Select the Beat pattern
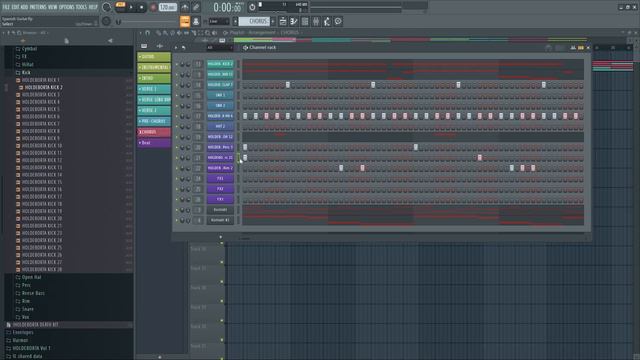Screen dimensions: 640x360 pyautogui.click(x=154, y=143)
